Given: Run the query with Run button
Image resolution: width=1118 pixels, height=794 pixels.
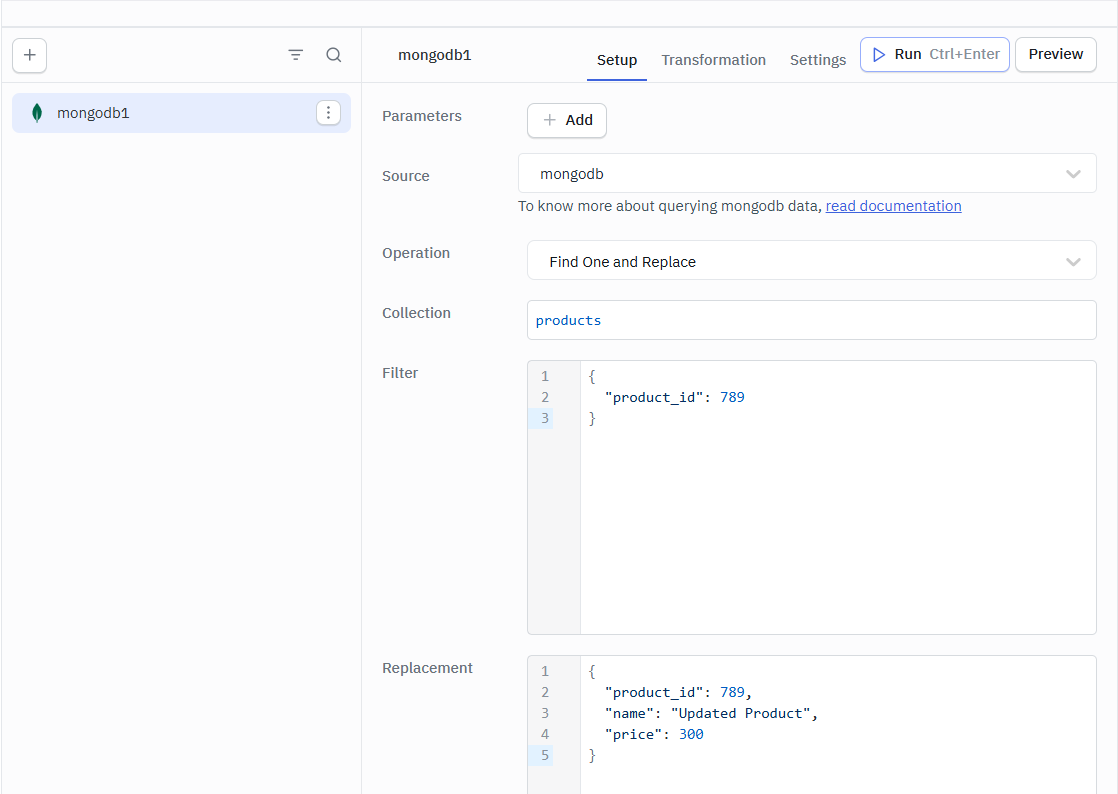Looking at the screenshot, I should tap(934, 55).
